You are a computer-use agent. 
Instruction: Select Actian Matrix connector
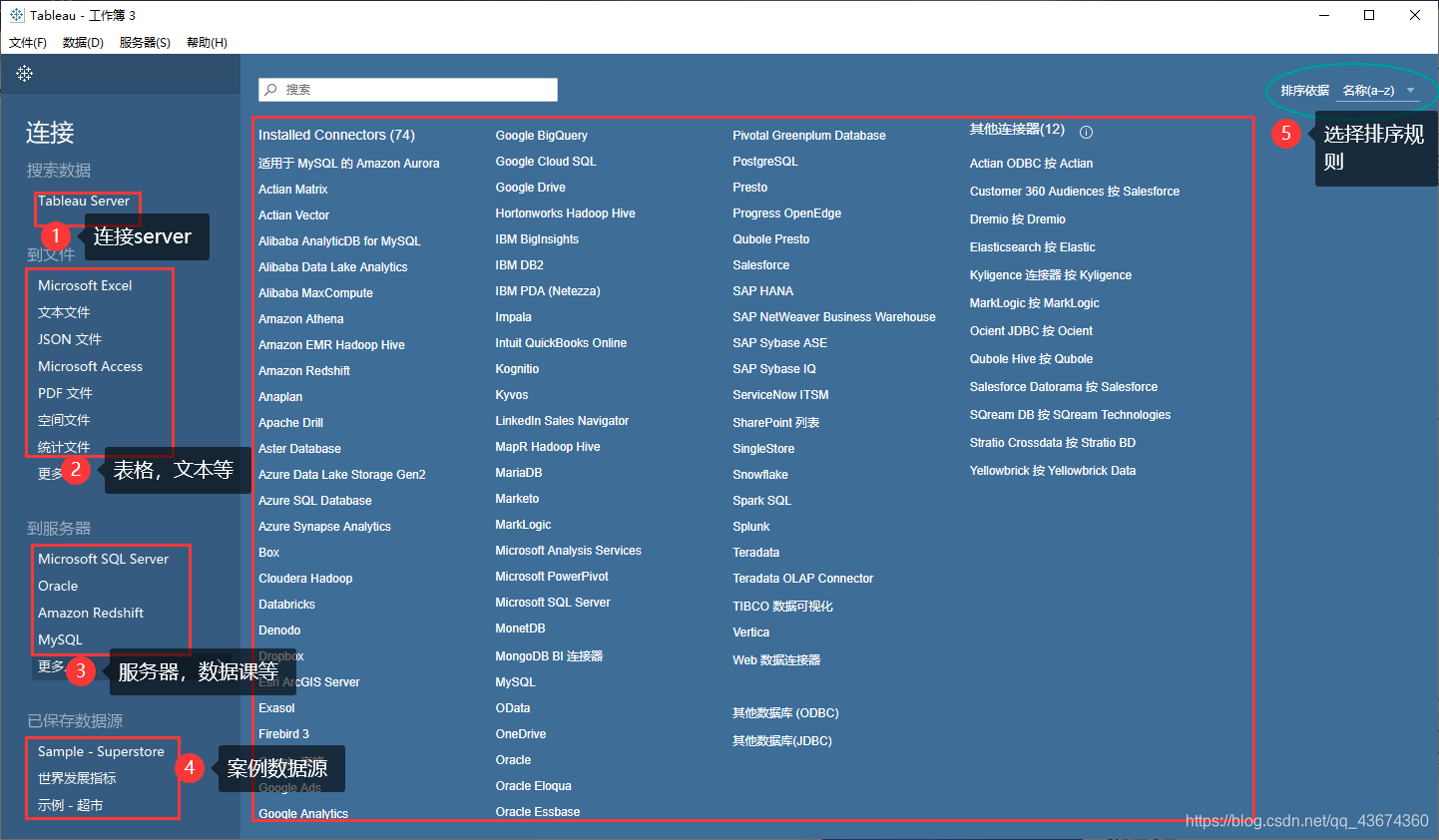pos(293,190)
